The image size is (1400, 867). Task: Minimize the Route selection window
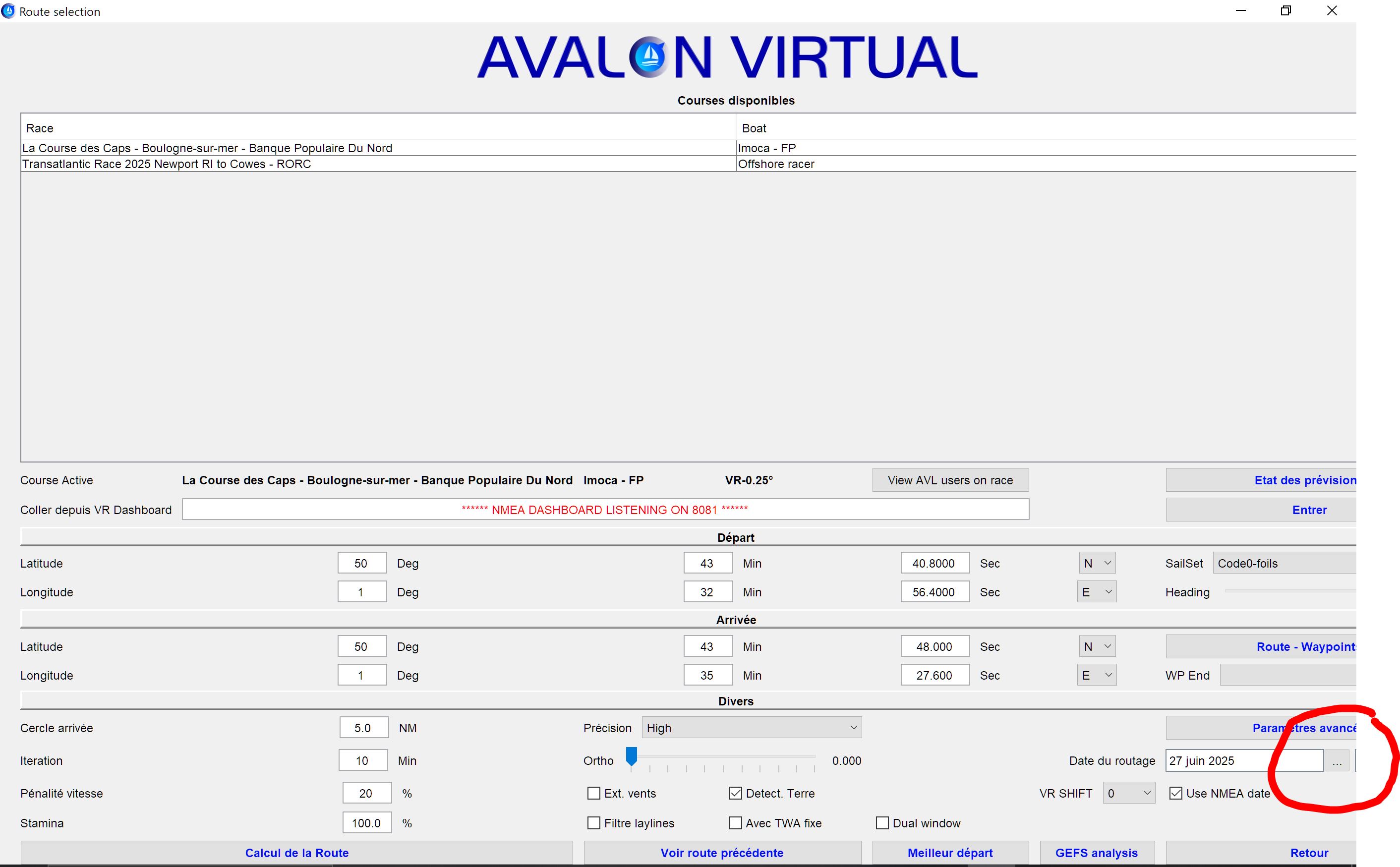1241,11
